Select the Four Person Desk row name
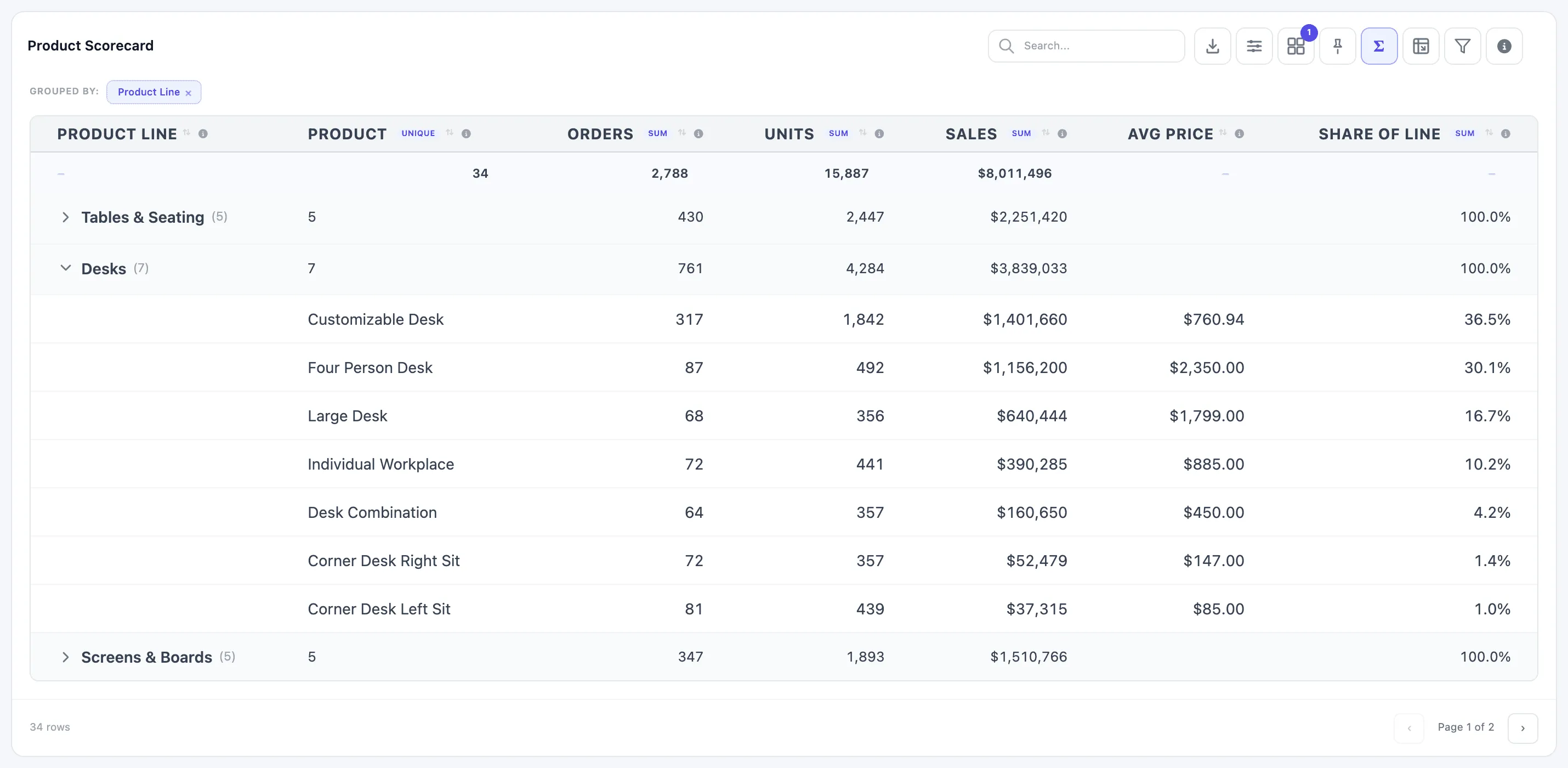The width and height of the screenshot is (1568, 768). point(370,368)
